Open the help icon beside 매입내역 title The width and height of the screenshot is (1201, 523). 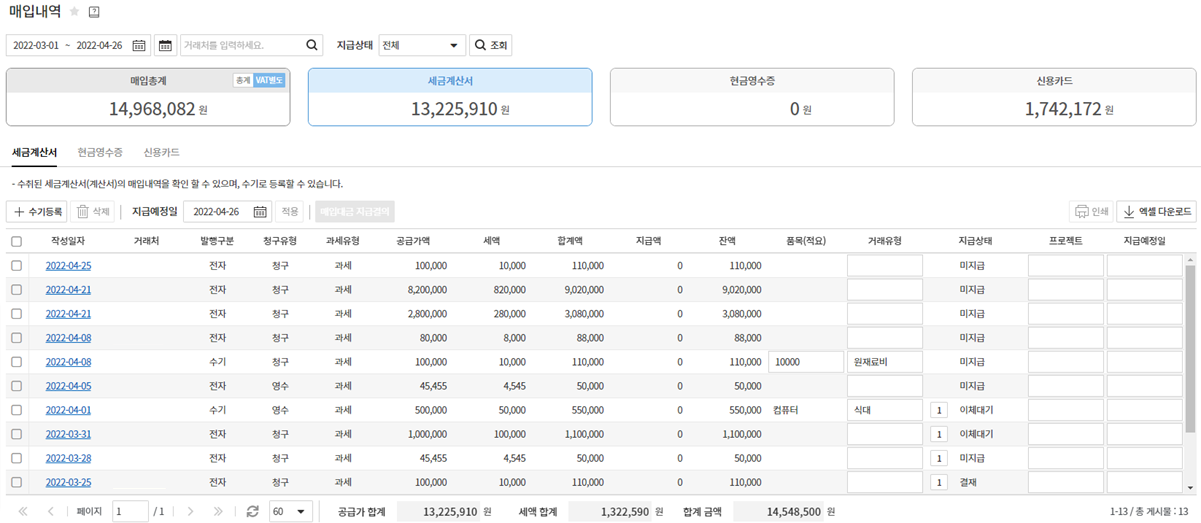coord(95,12)
